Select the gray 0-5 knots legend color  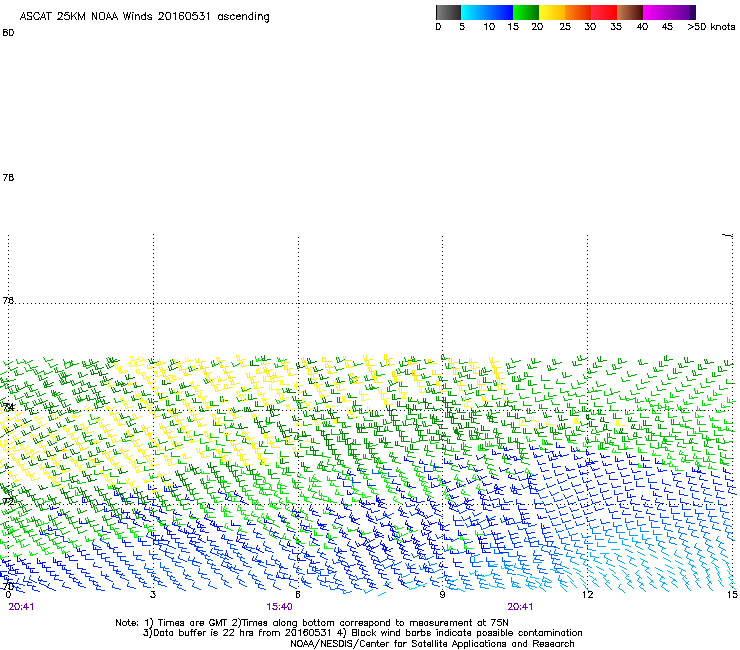[x=448, y=12]
